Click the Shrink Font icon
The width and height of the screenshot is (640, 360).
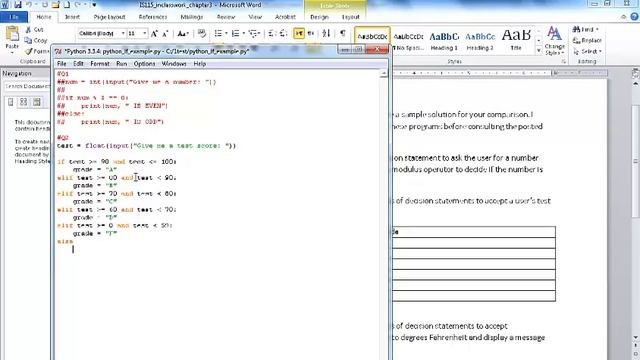tap(165, 33)
